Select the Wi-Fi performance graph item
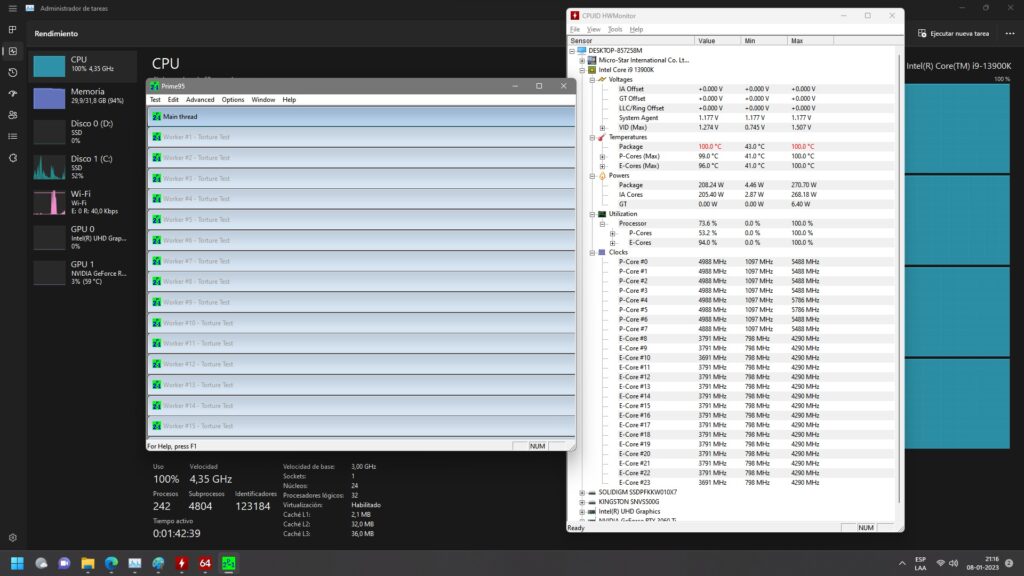Viewport: 1024px width, 576px height. tap(84, 200)
